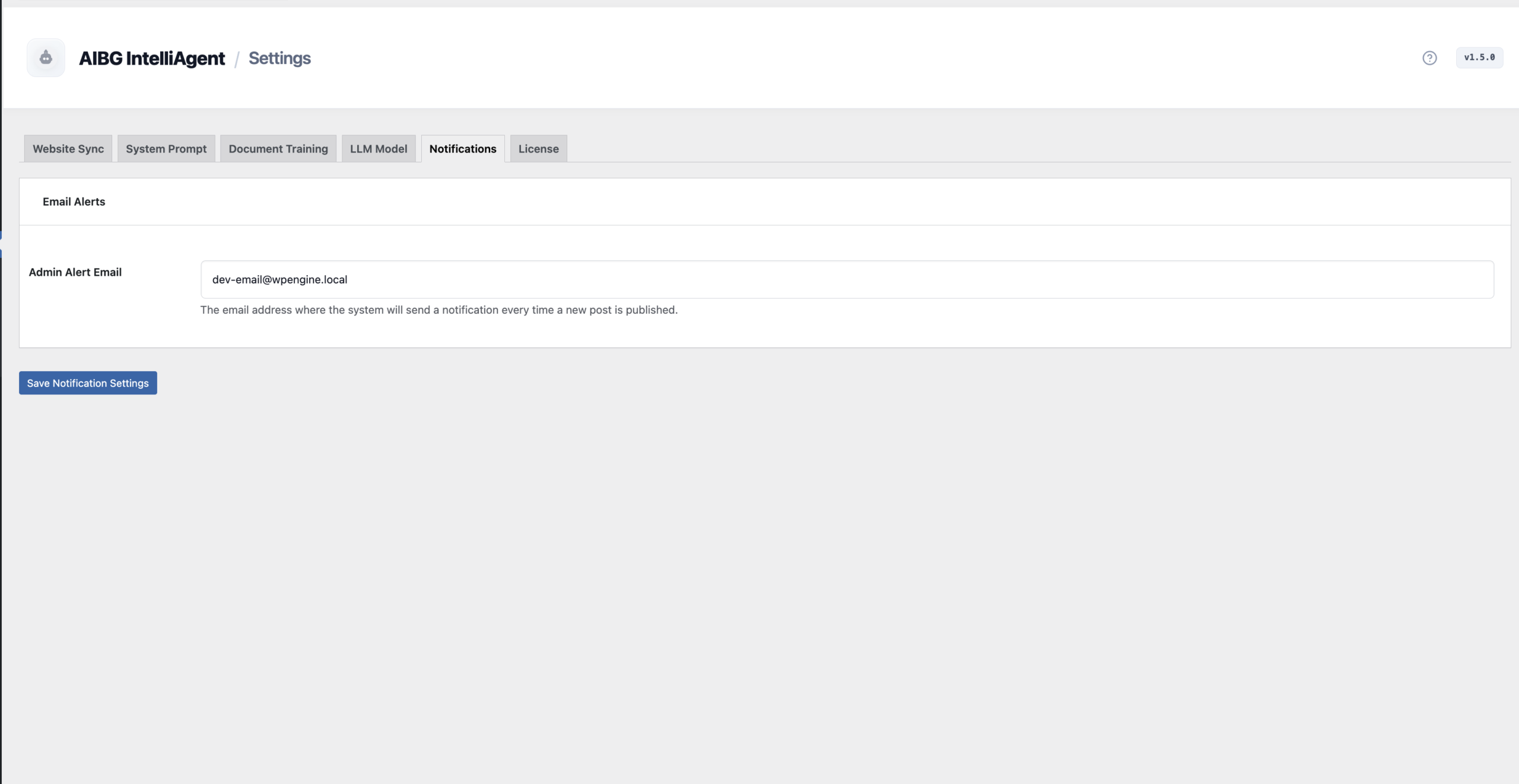Click the AIBG IntelliAgent title
Viewport: 1519px width, 784px height.
(x=152, y=58)
